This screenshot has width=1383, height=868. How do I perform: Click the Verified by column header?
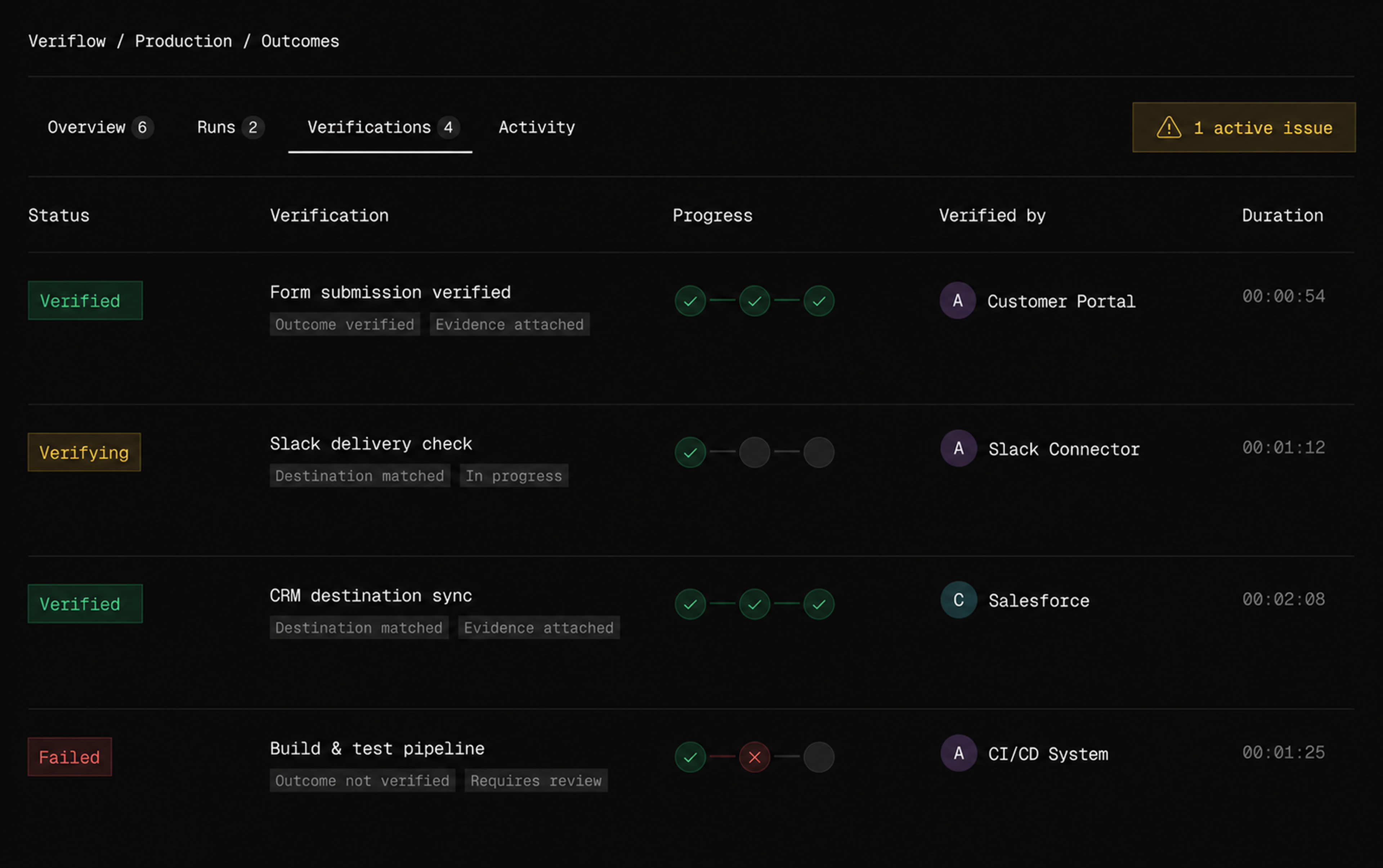(x=992, y=215)
